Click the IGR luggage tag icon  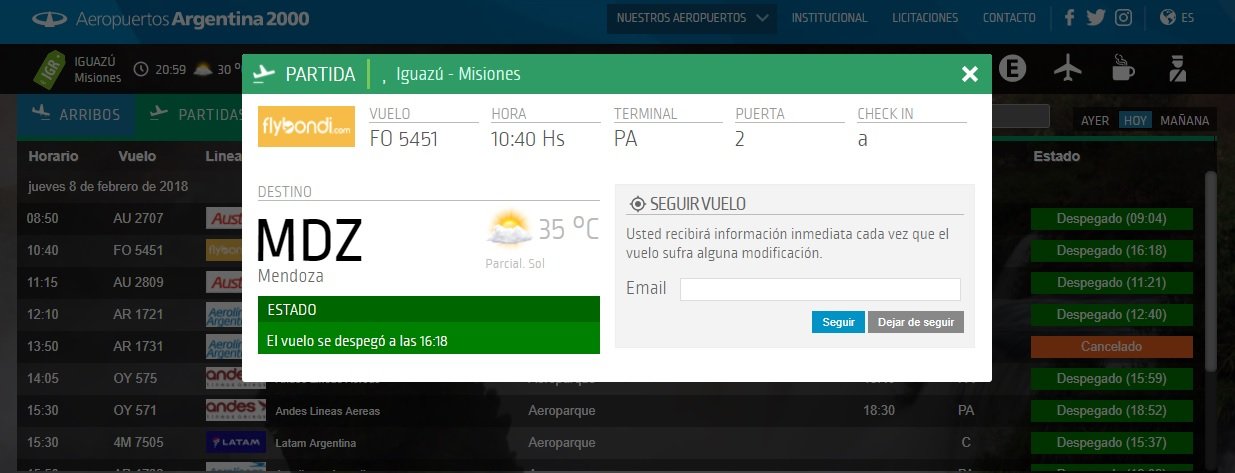coord(49,68)
